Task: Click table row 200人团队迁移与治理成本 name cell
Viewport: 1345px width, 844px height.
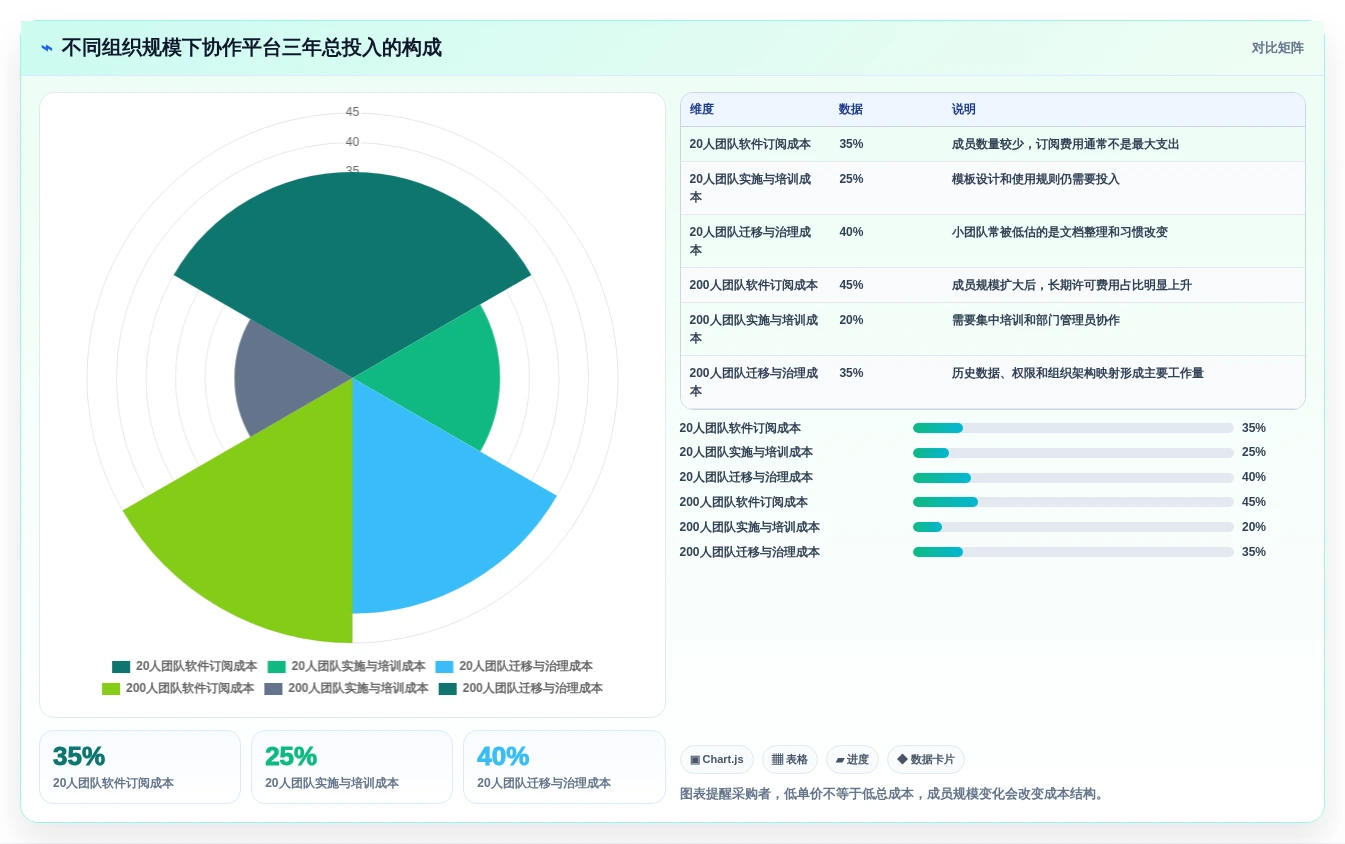Action: 754,382
